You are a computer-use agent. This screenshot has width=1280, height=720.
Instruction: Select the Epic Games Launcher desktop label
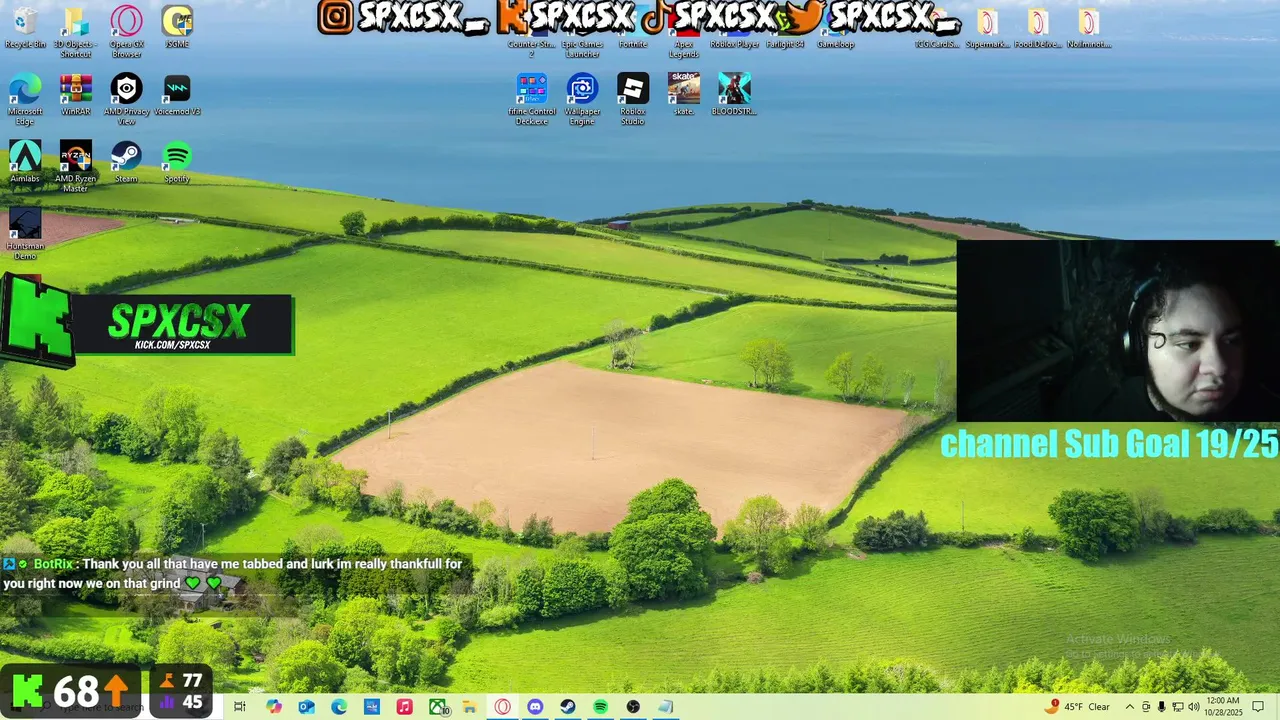582,49
